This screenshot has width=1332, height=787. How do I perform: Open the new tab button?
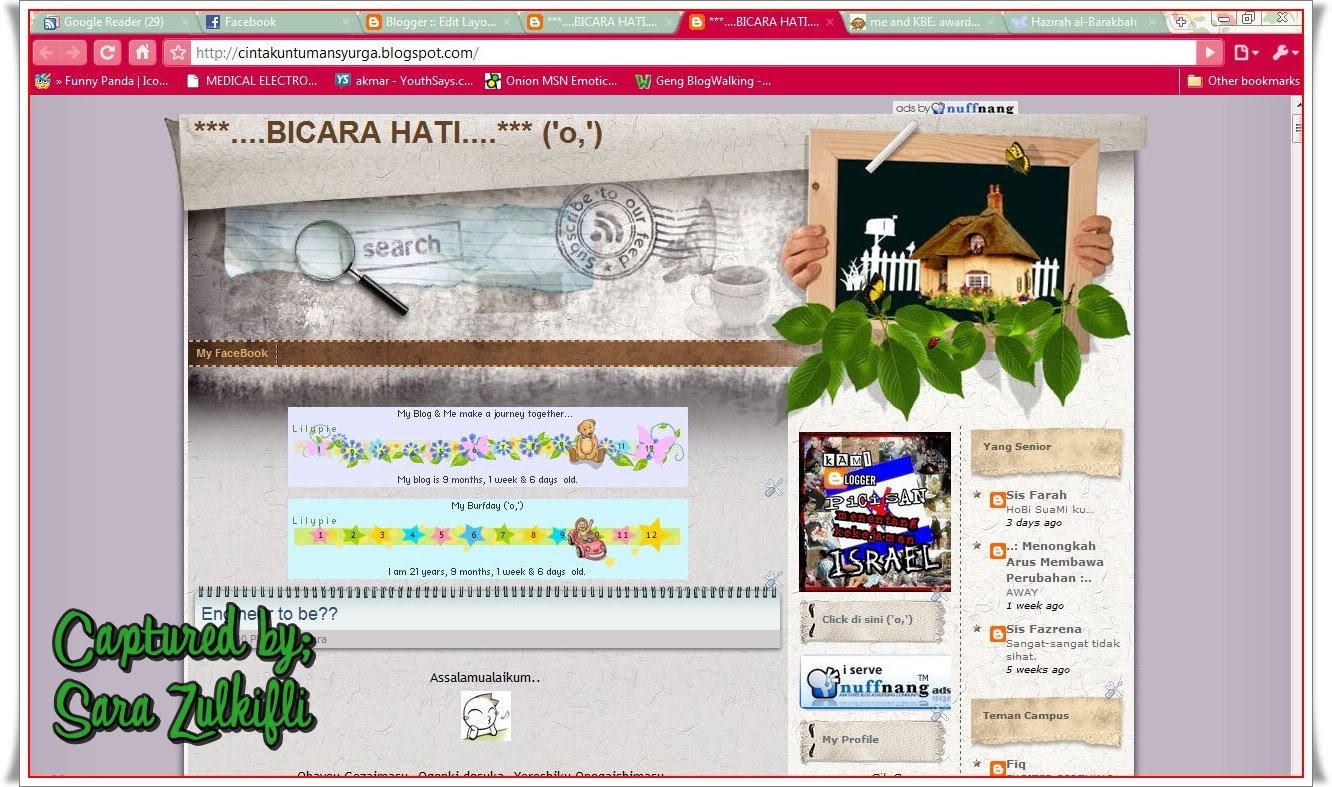point(1181,21)
